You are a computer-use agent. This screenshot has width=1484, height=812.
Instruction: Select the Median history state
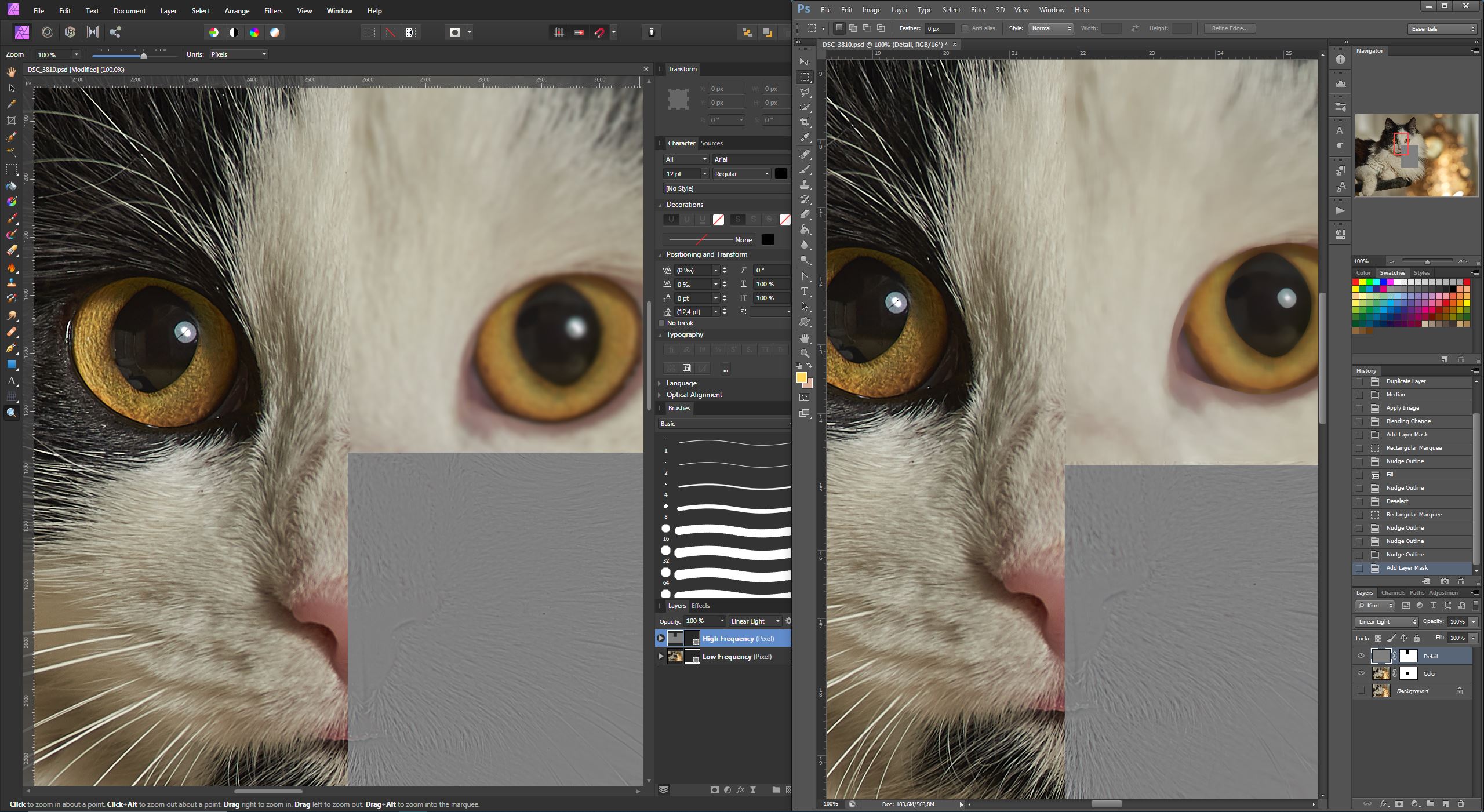1395,395
